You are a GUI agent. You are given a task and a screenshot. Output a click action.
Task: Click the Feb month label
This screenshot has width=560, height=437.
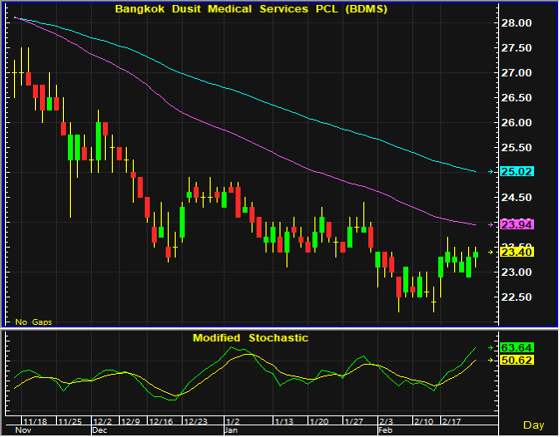click(x=385, y=430)
